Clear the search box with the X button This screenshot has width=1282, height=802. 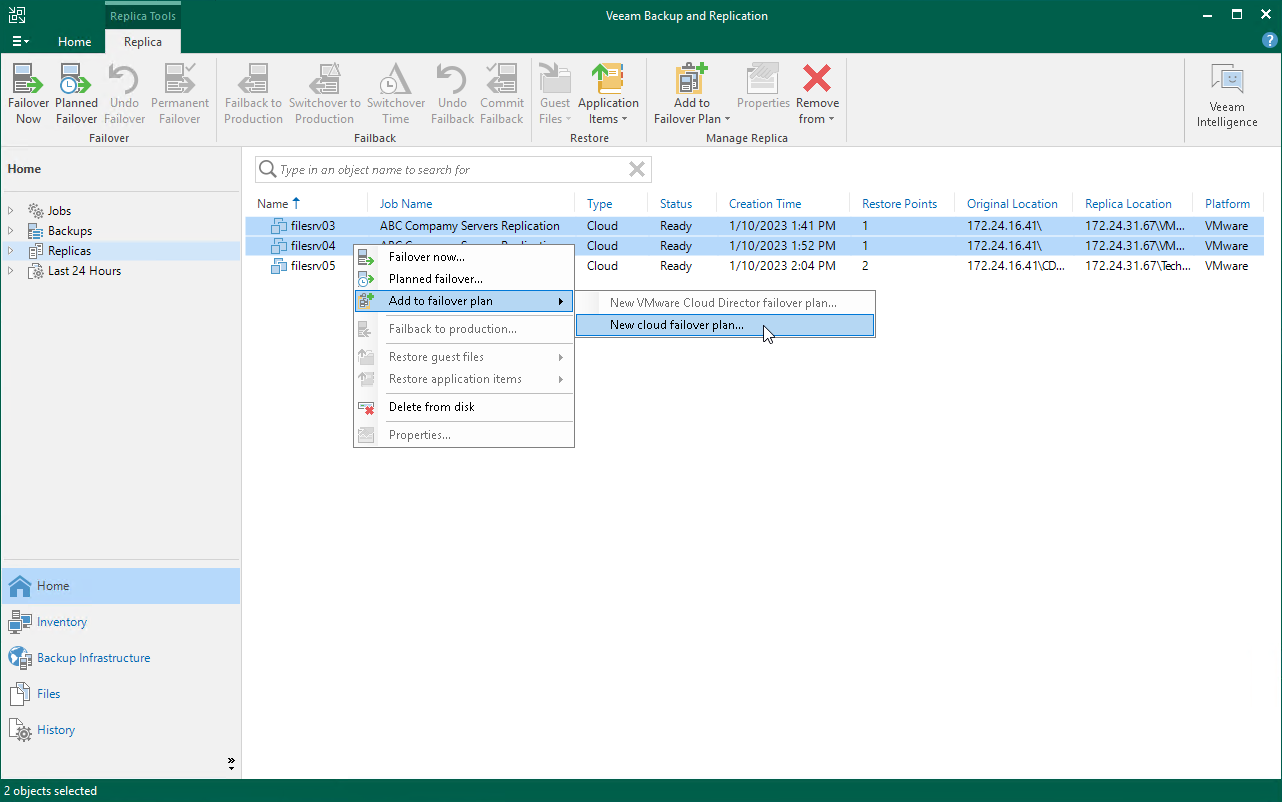coord(637,169)
